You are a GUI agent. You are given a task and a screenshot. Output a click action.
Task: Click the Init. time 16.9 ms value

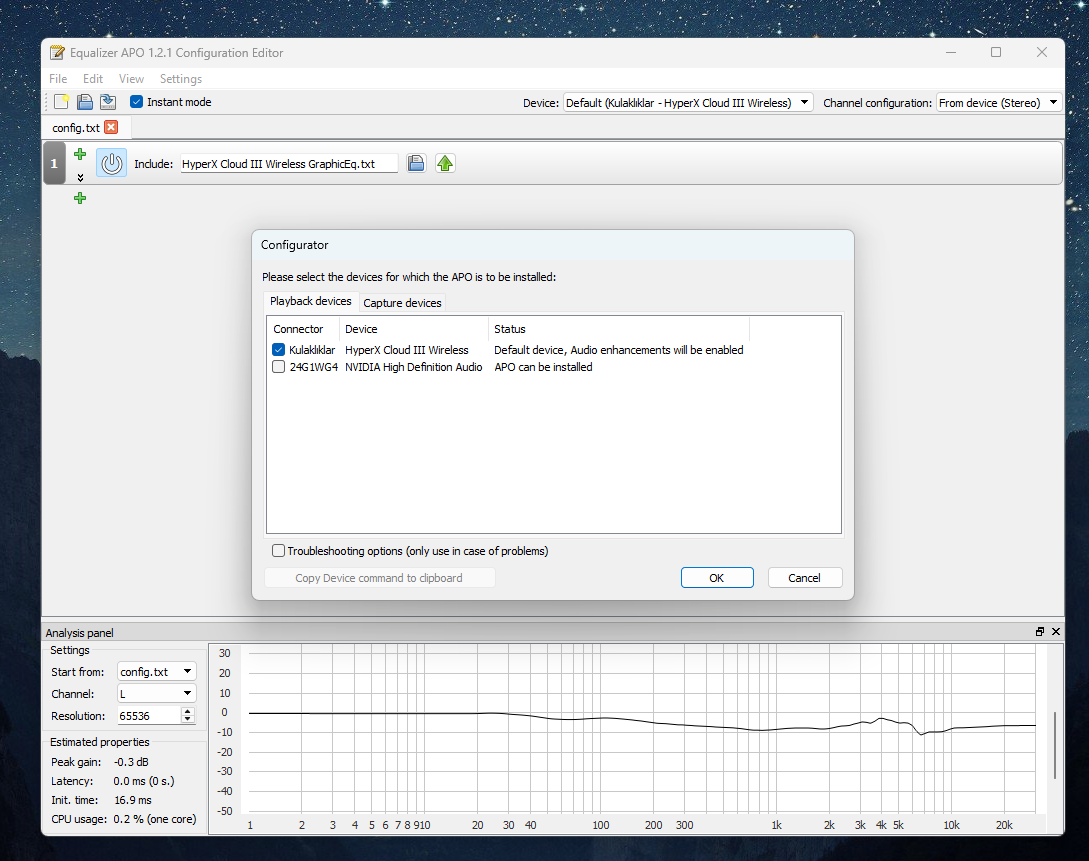tap(133, 800)
